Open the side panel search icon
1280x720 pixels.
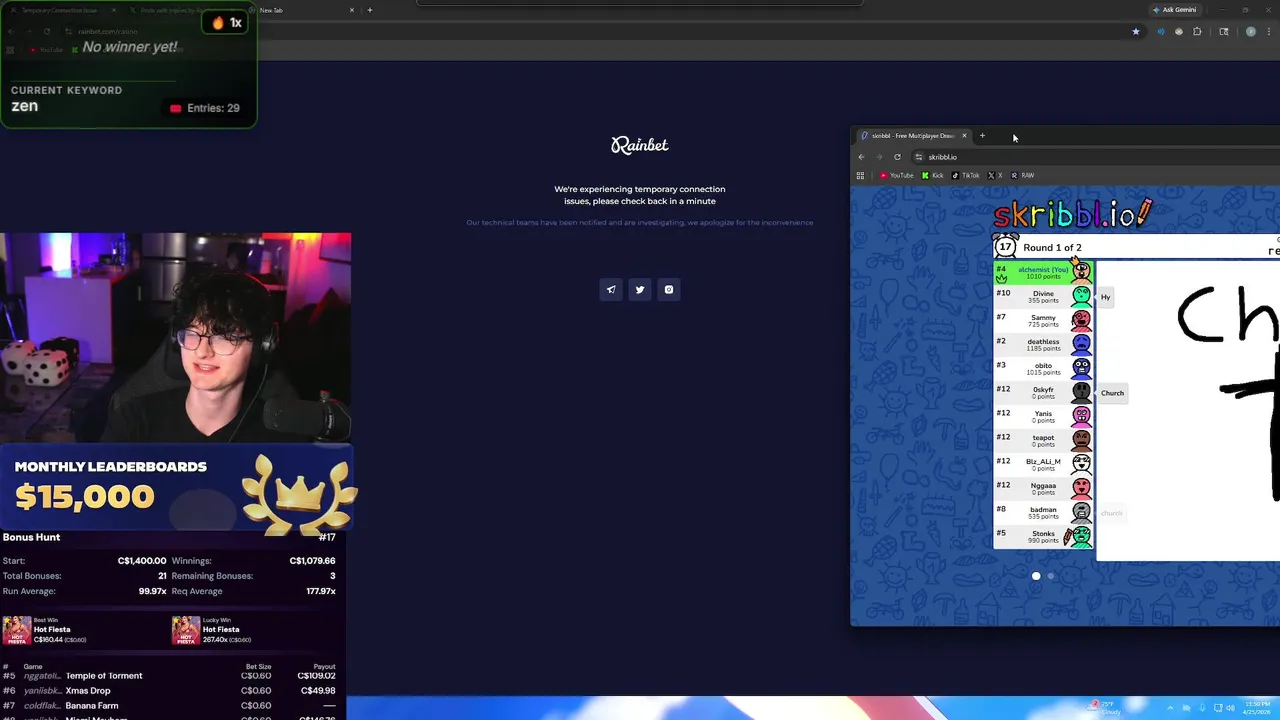[1223, 32]
